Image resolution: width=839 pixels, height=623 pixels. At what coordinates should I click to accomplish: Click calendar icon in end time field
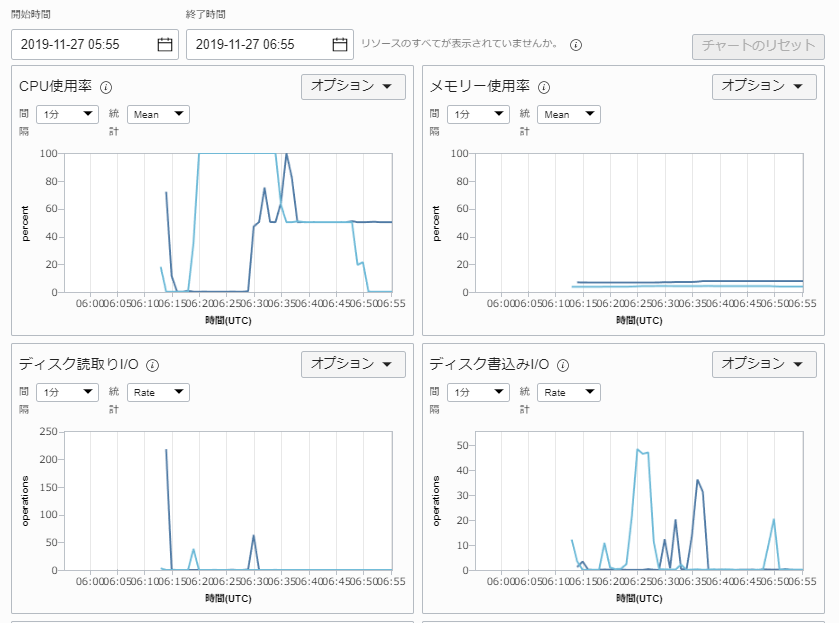coord(340,44)
